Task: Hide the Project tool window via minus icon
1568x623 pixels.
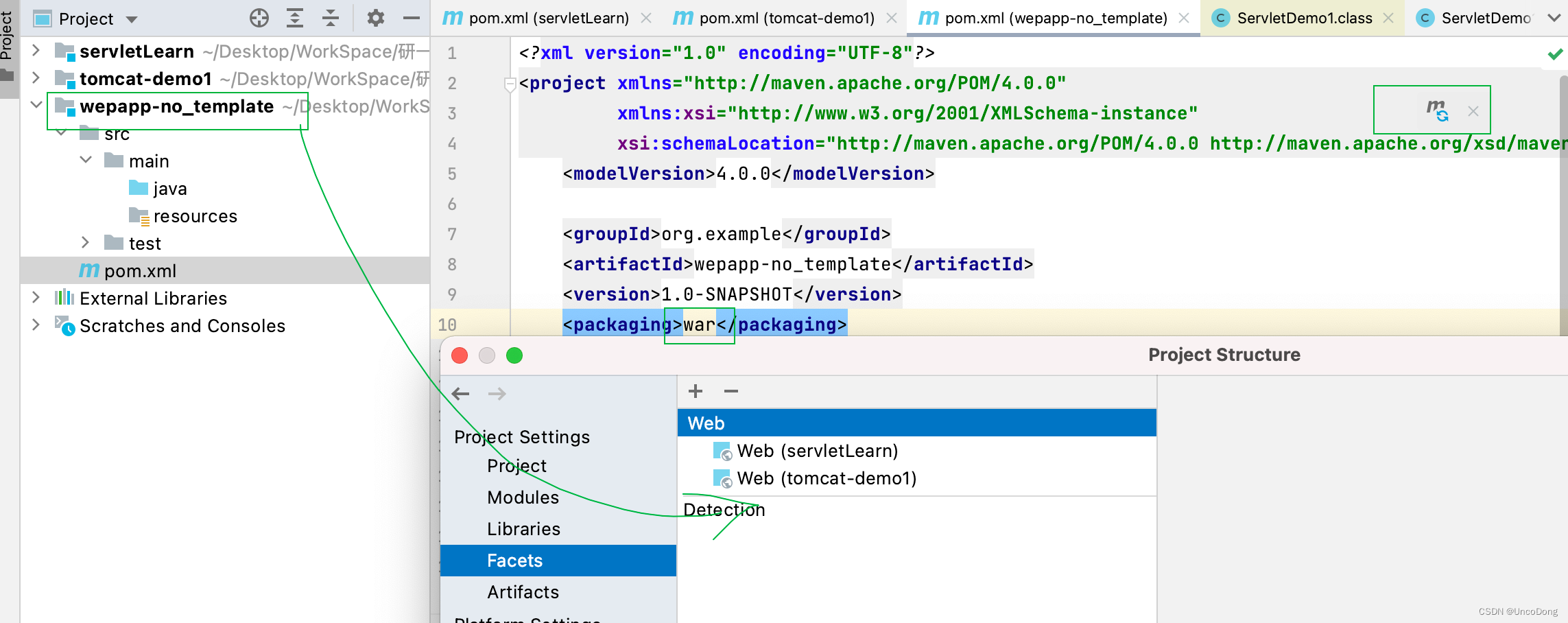Action: [412, 18]
